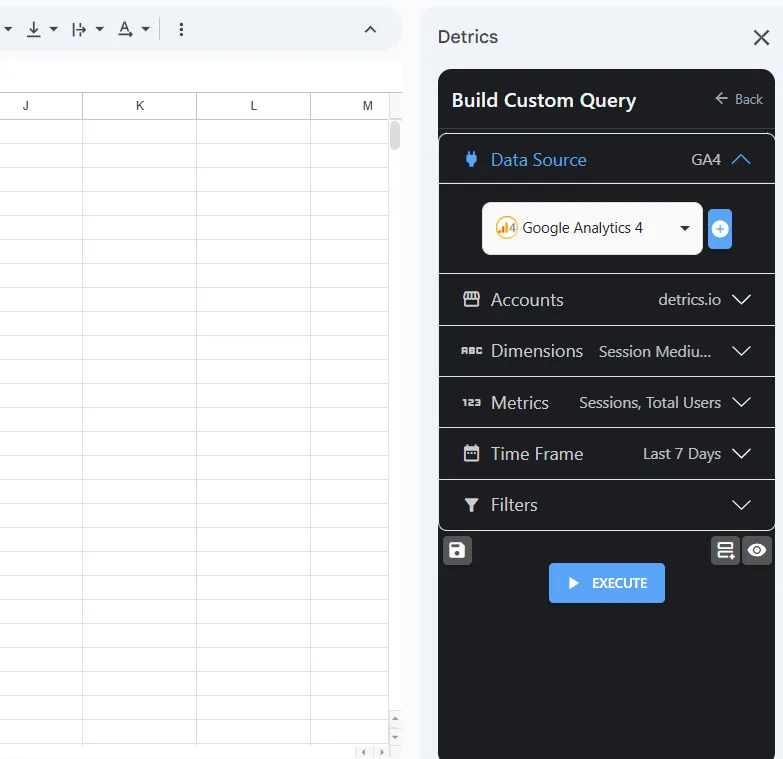Click the add-rows icon beside the eye

pyautogui.click(x=725, y=550)
